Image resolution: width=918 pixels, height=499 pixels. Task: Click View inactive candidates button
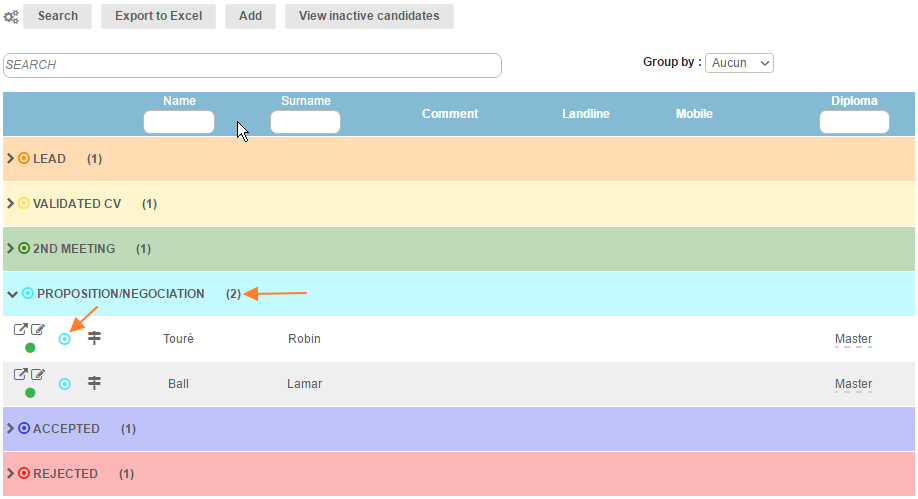click(369, 16)
